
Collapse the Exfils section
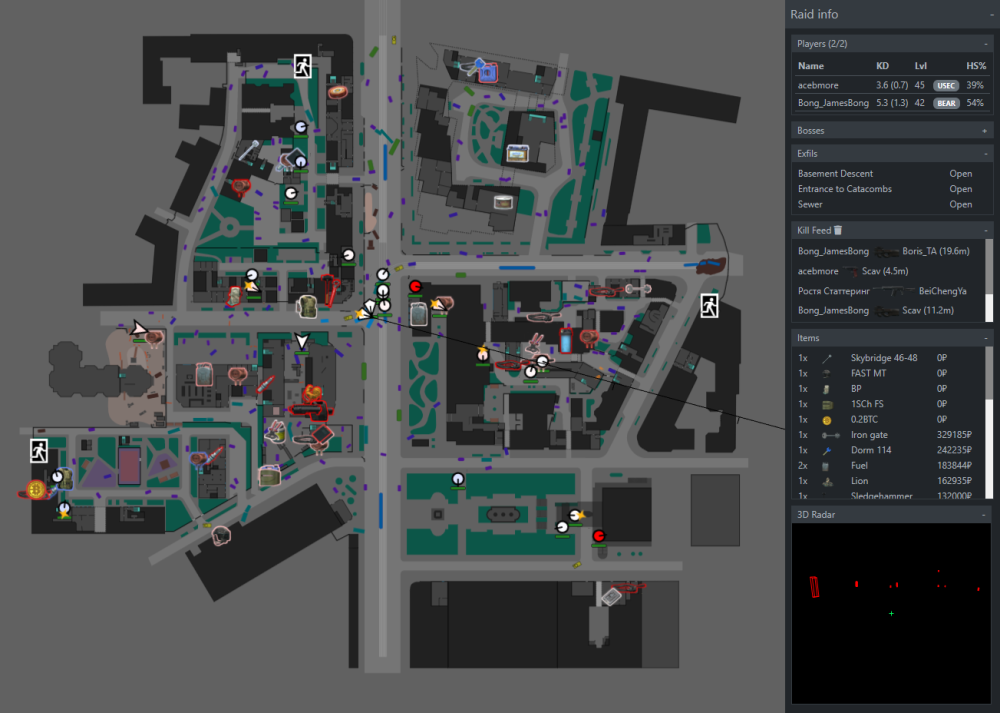(985, 154)
